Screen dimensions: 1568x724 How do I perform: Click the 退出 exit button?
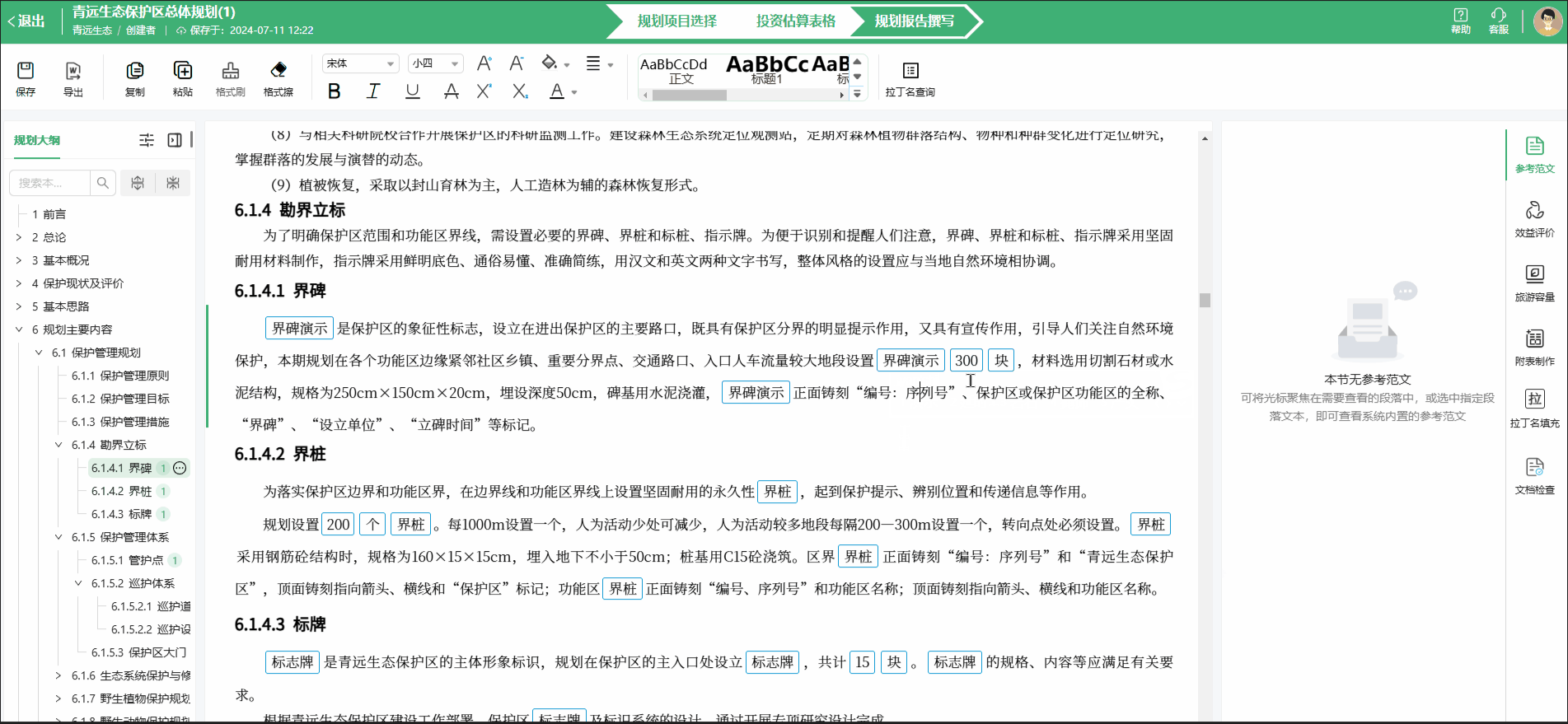pos(26,21)
